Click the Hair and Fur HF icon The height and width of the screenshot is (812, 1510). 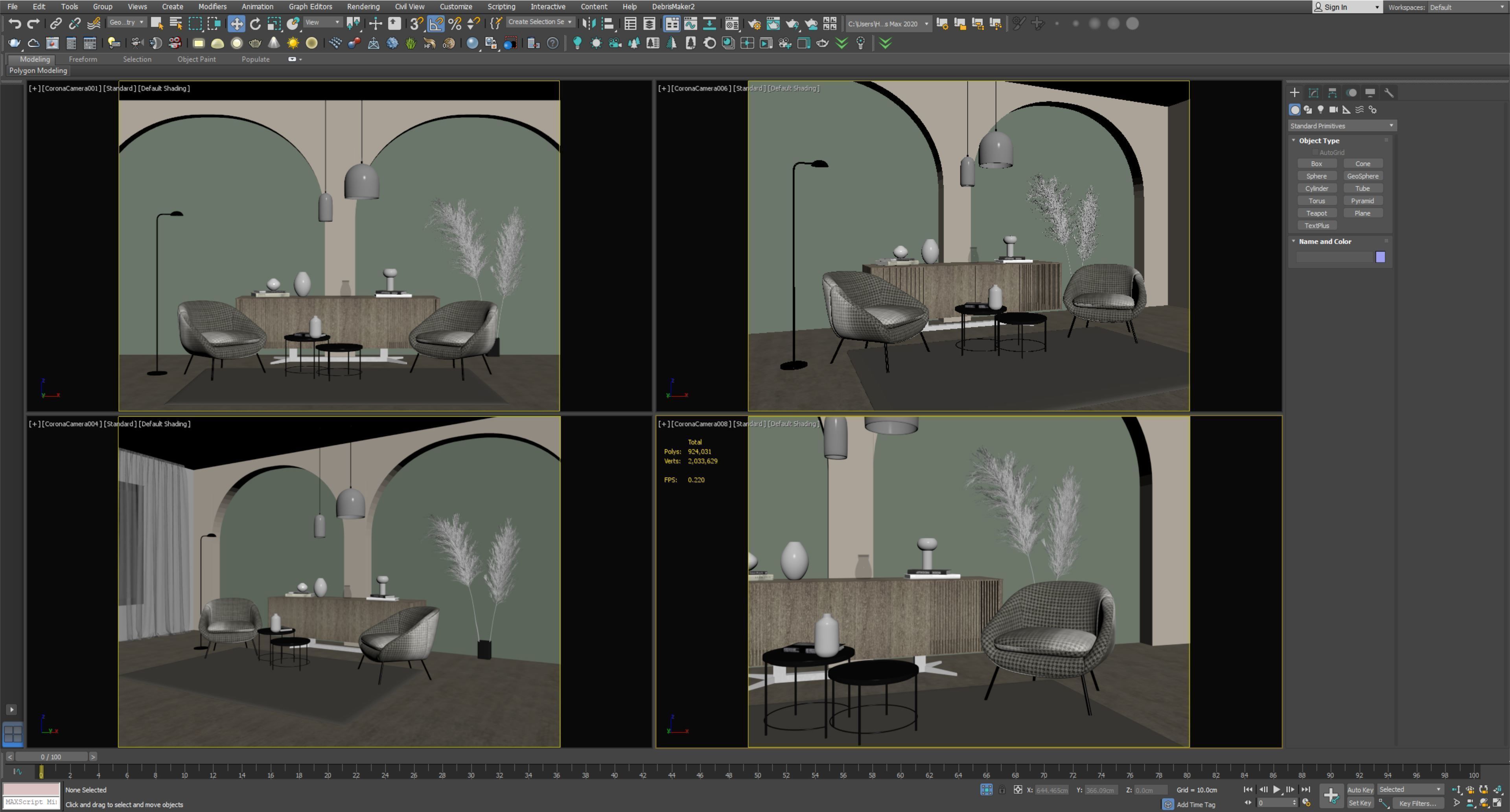coord(430,43)
